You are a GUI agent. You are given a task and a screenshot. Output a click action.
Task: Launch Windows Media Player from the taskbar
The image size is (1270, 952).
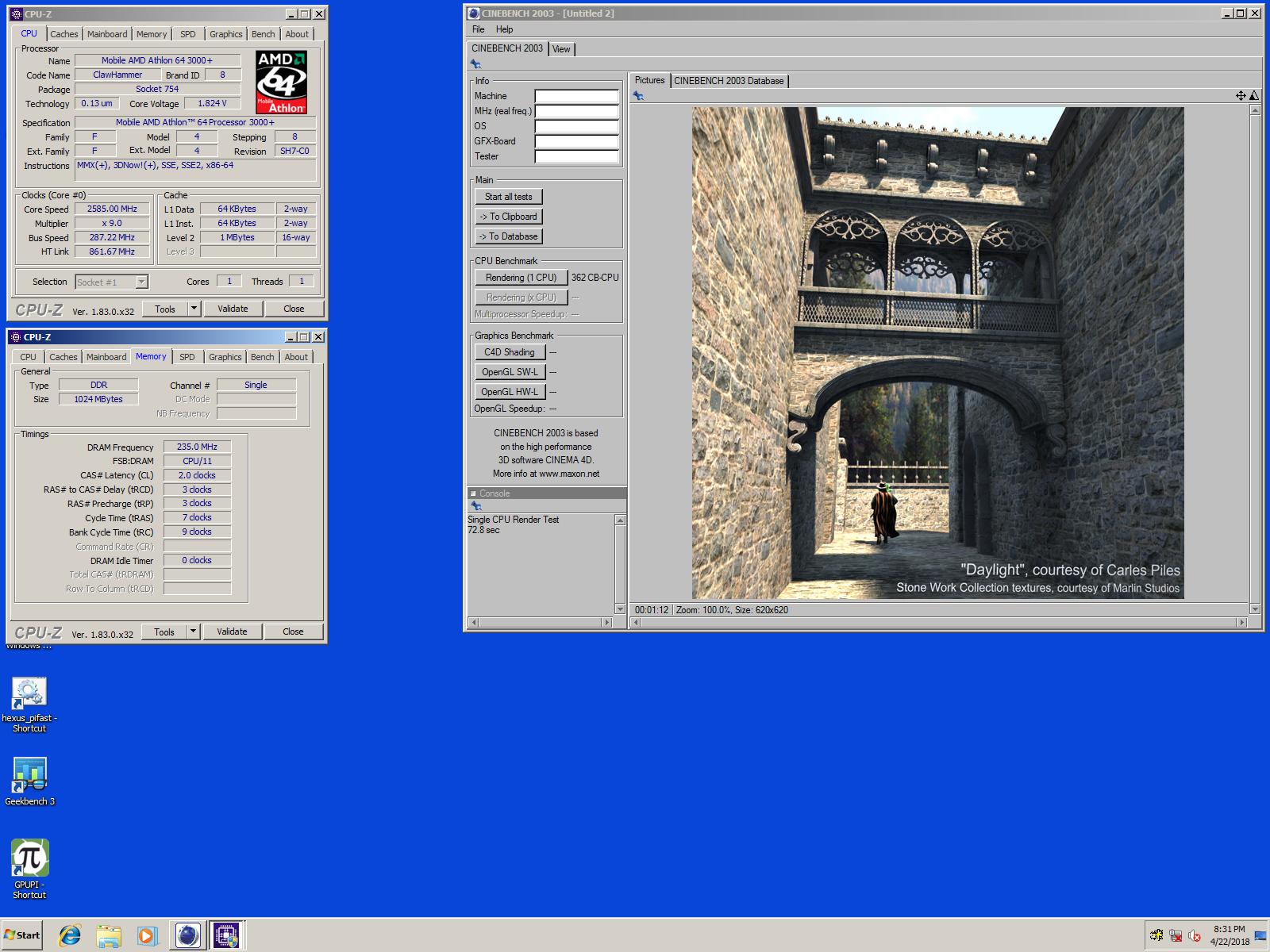coord(147,935)
